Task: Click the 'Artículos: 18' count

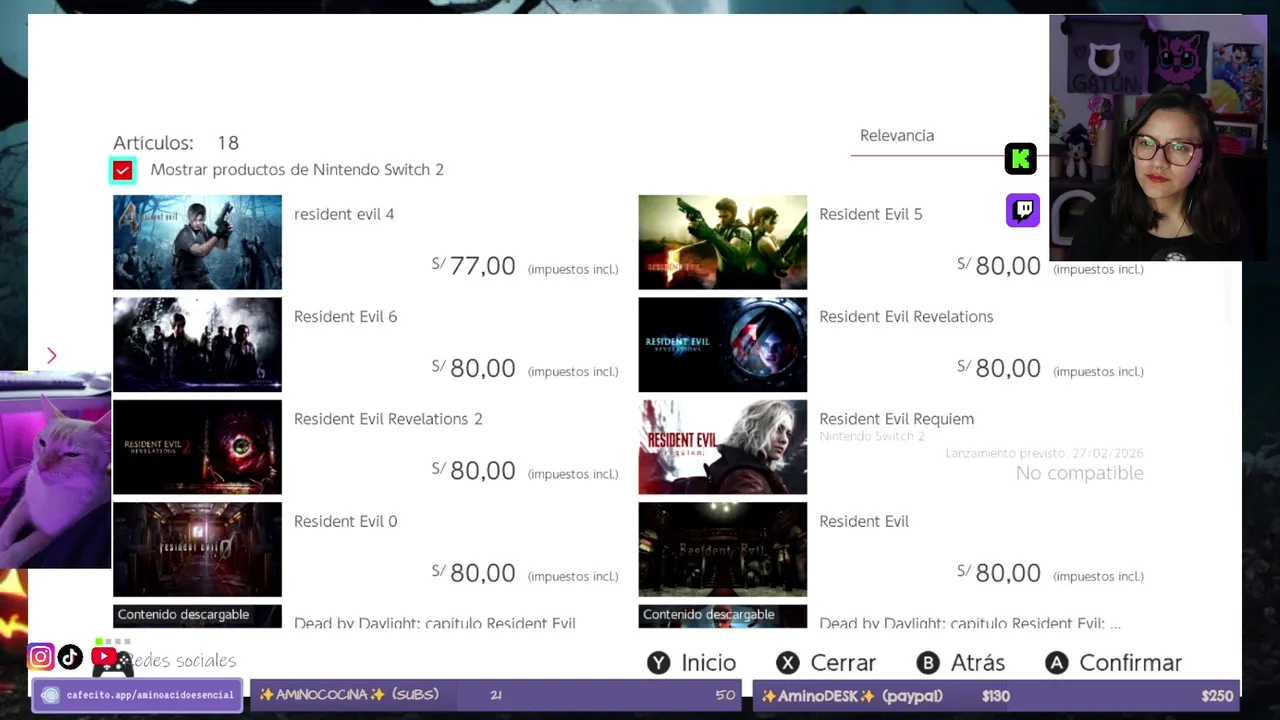Action: pos(176,143)
